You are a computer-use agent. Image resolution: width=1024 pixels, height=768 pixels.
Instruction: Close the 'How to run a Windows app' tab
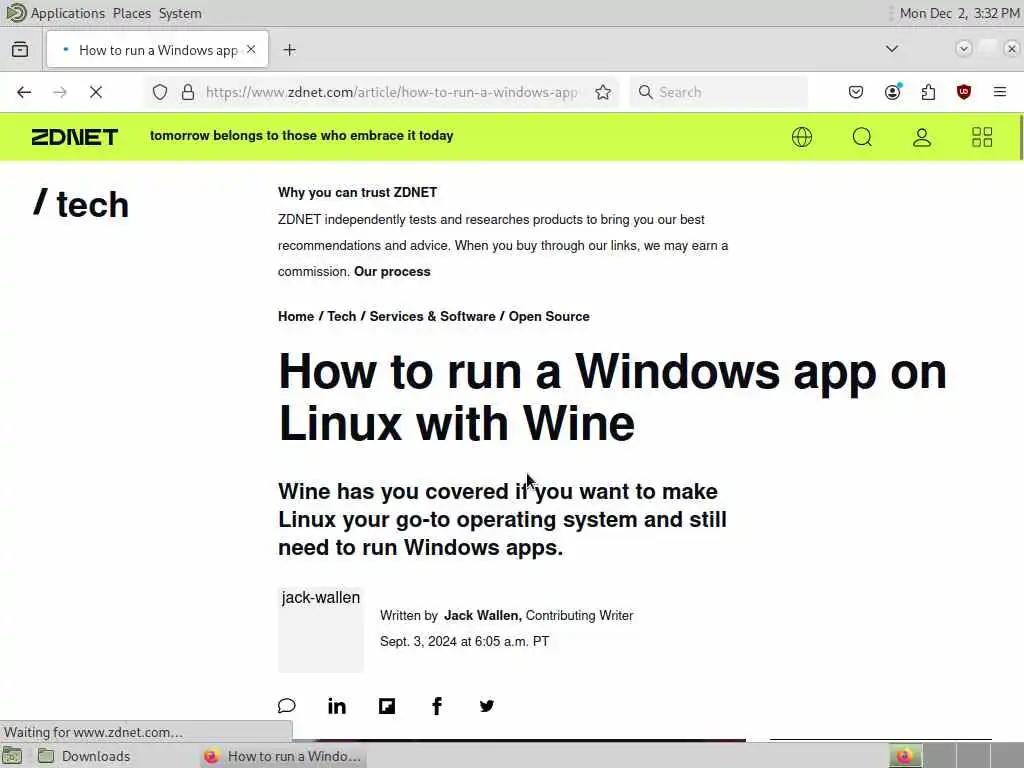pos(251,50)
